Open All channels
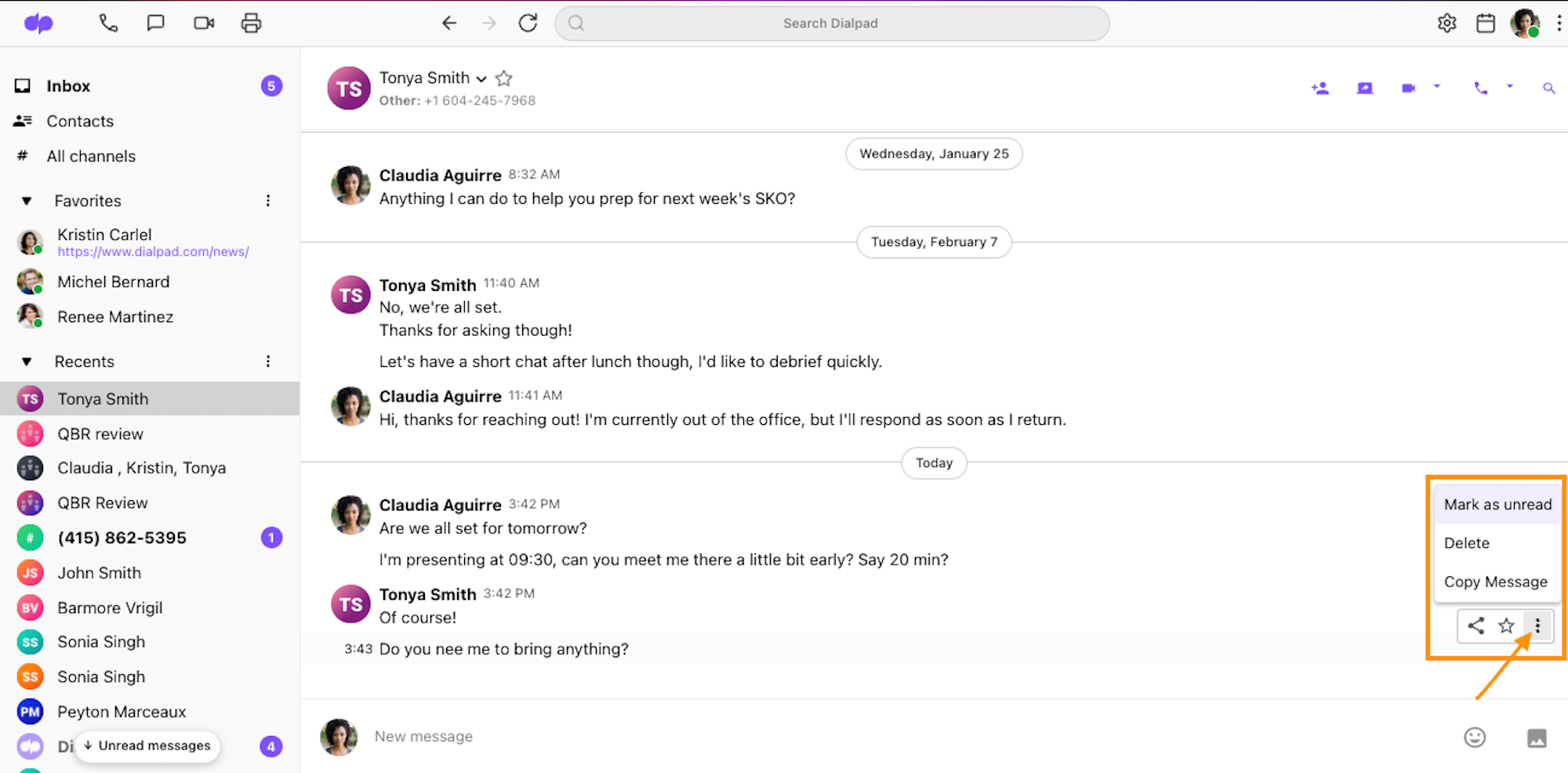The image size is (1568, 773). click(91, 157)
